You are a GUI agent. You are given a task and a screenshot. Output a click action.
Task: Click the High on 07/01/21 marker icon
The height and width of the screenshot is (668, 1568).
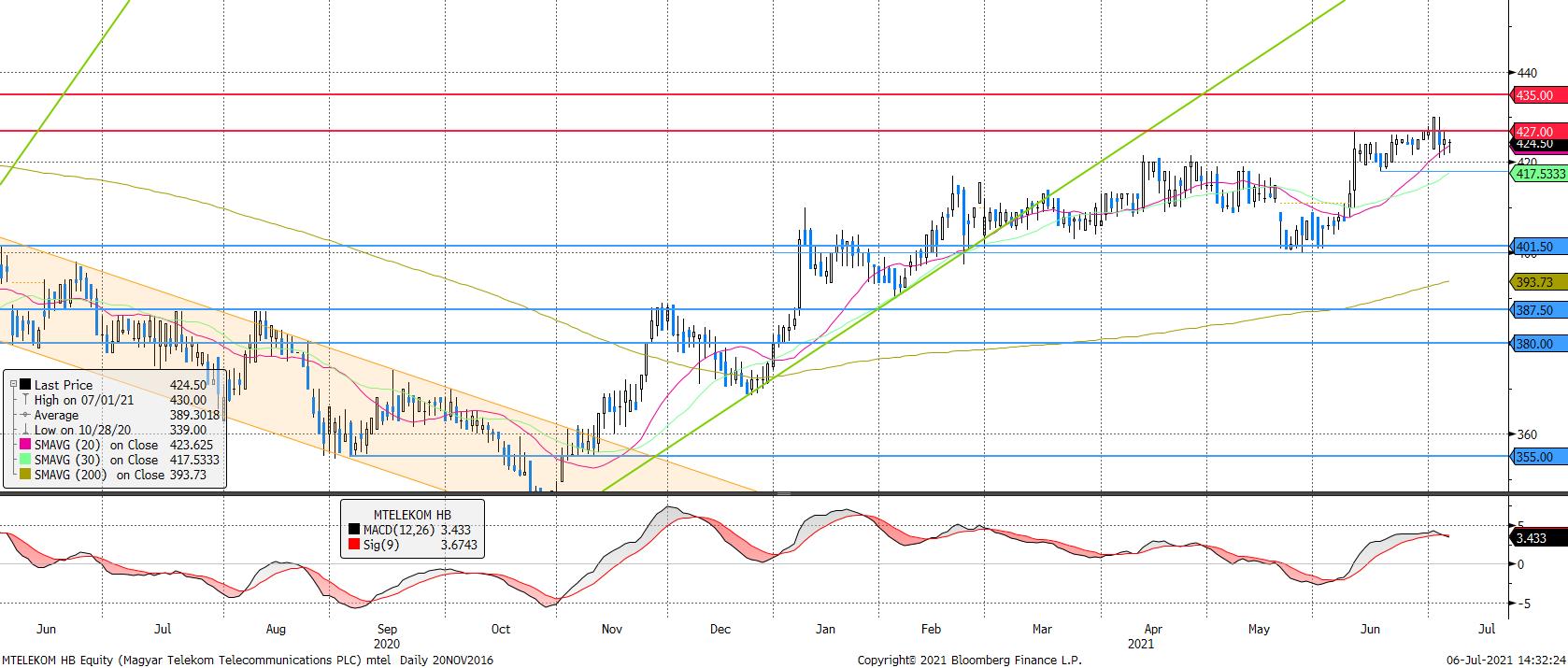tap(24, 400)
